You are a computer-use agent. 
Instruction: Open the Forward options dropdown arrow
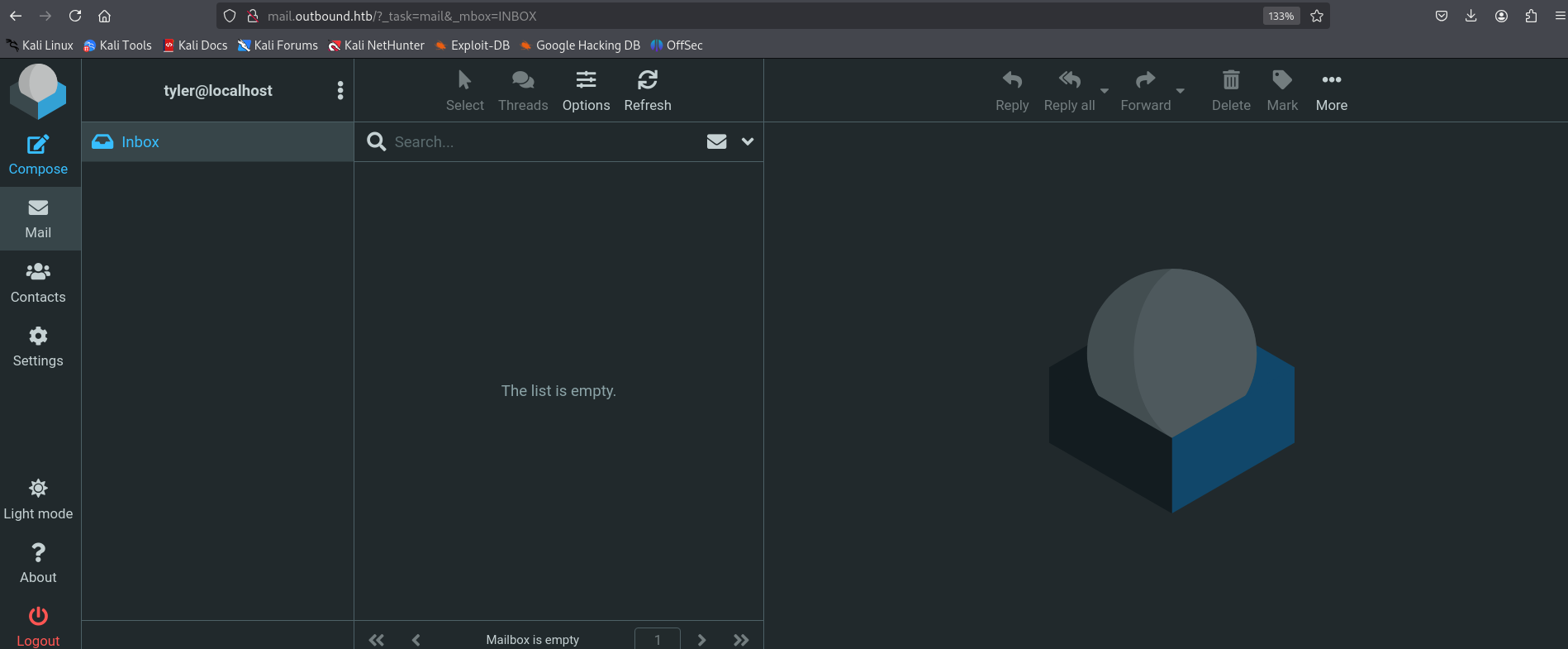(x=1181, y=91)
